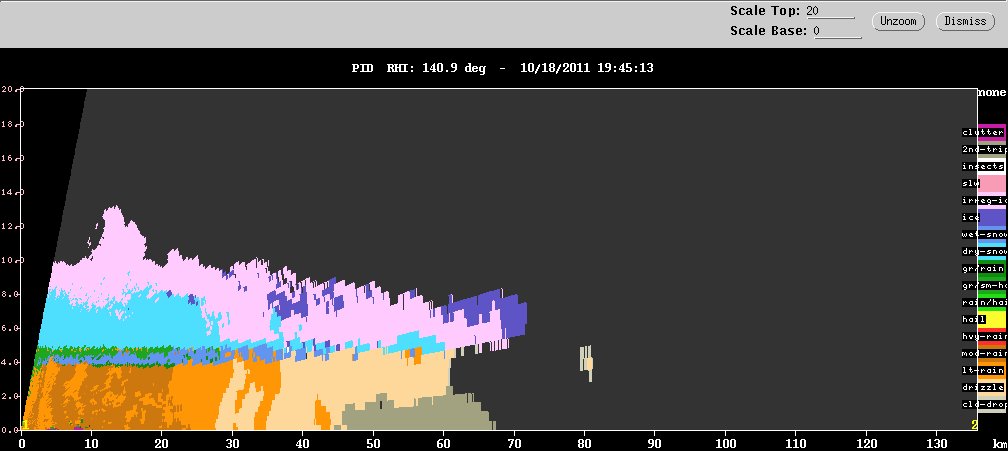Select the insects legend entry
1008x451 pixels.
coord(983,166)
